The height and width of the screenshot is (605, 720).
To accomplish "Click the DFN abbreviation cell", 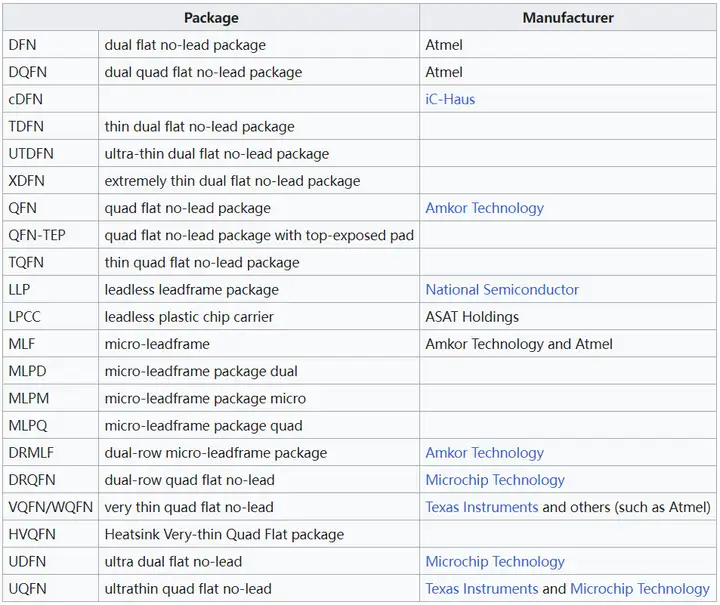I will (51, 45).
